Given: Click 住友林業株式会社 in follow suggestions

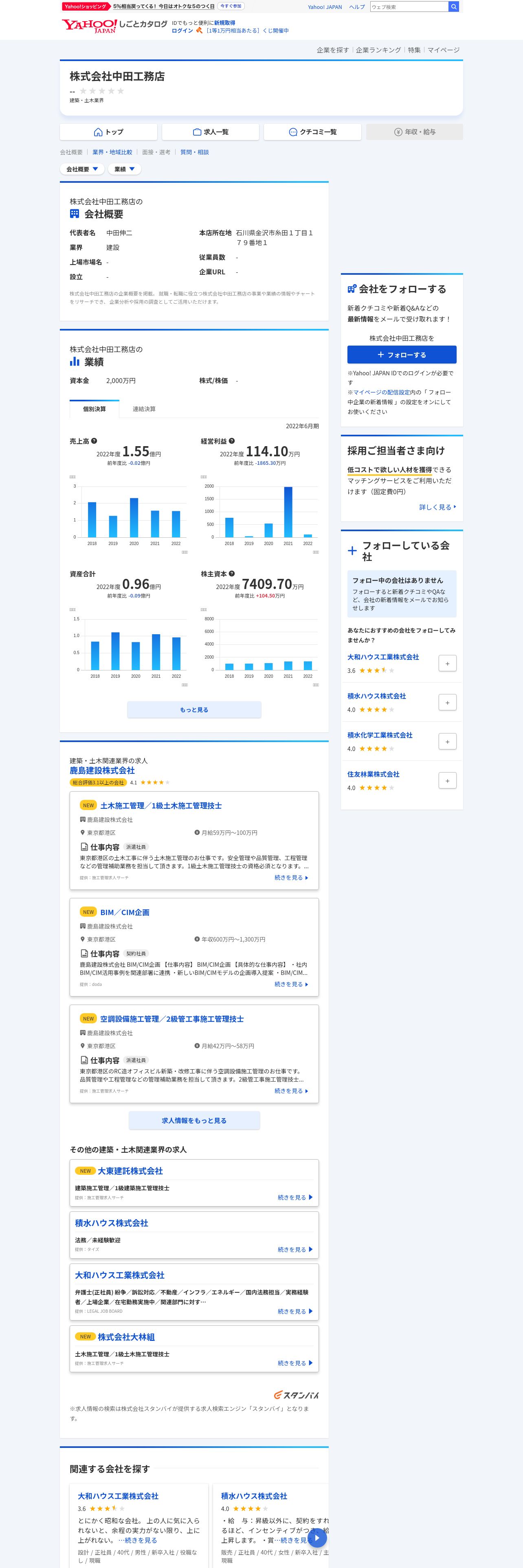Looking at the screenshot, I should pyautogui.click(x=373, y=774).
